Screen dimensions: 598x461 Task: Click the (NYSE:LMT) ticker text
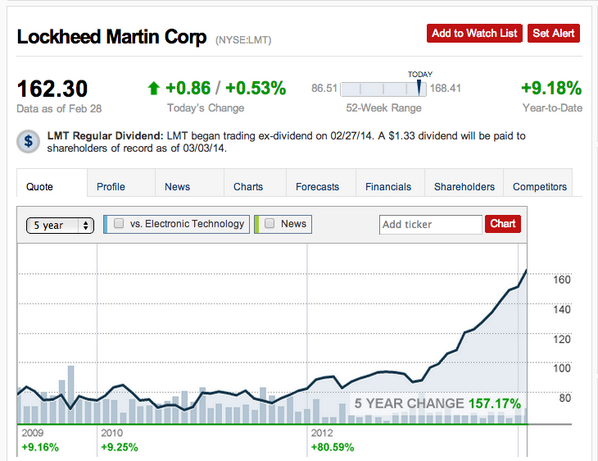pos(243,40)
